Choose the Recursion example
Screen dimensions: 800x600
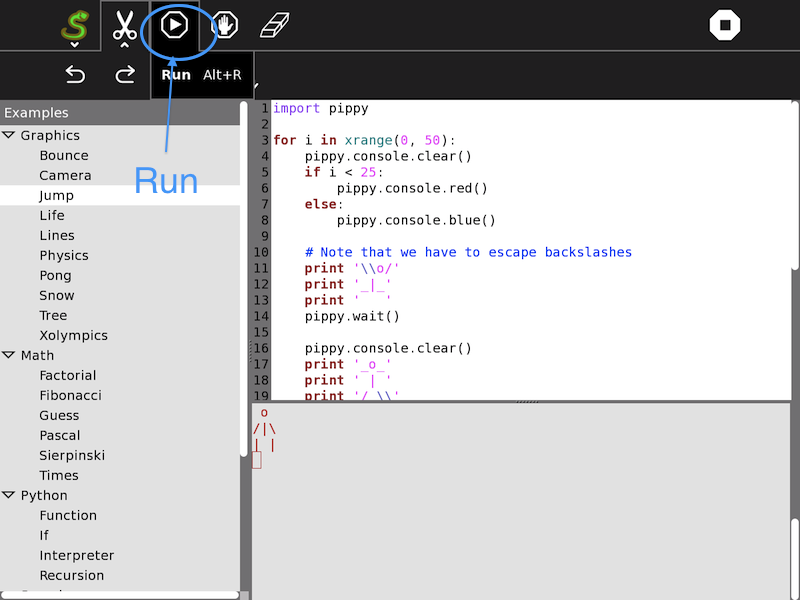tap(71, 575)
